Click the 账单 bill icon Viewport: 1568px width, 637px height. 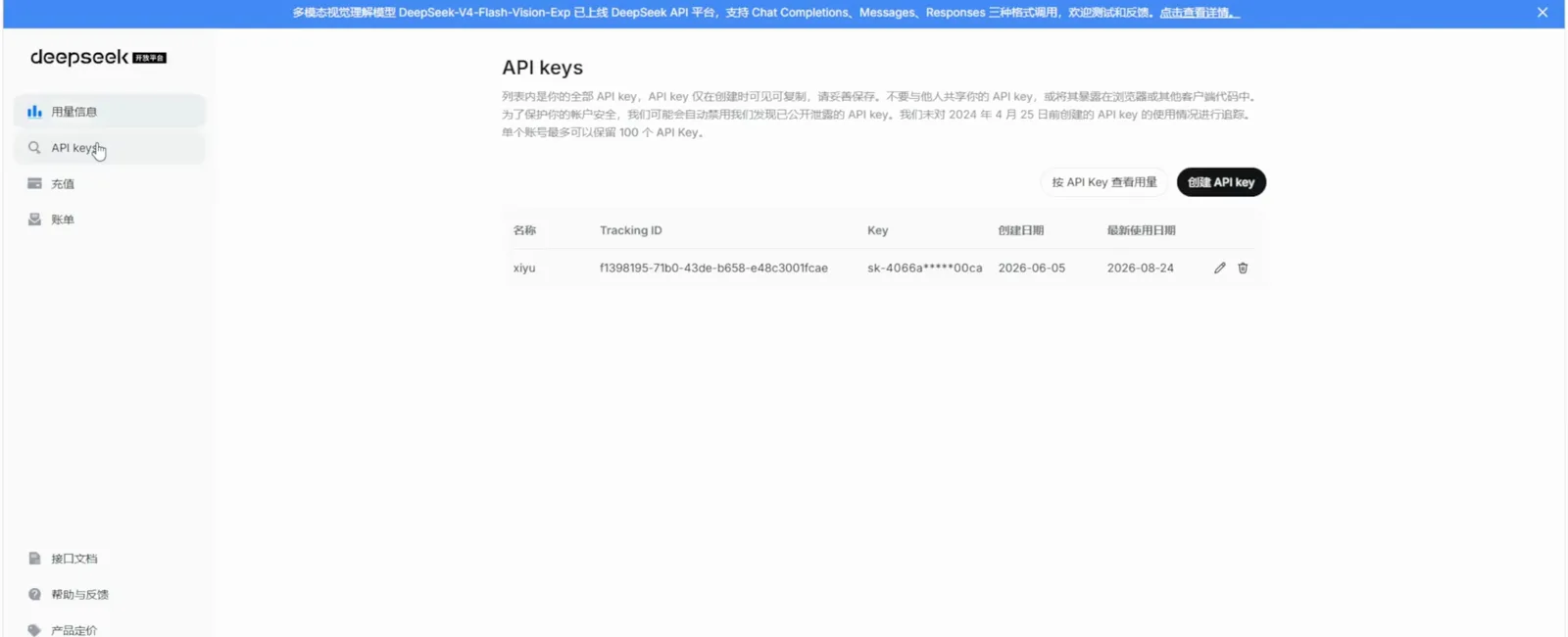coord(34,220)
